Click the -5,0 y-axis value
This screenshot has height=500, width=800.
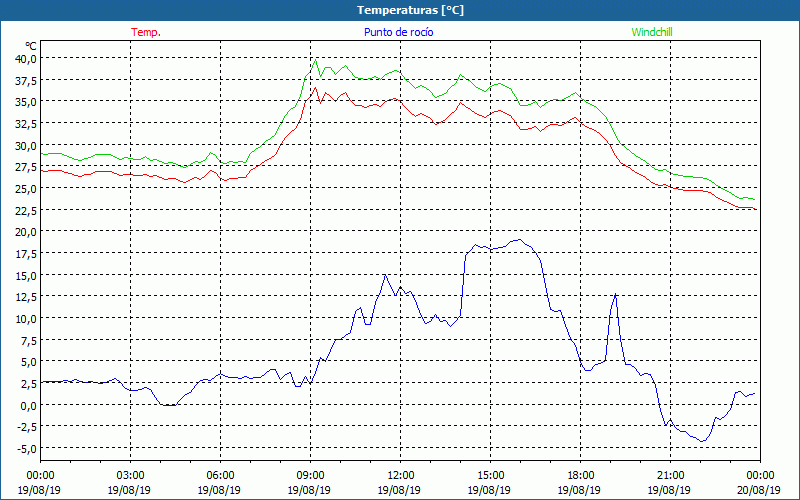pyautogui.click(x=27, y=448)
